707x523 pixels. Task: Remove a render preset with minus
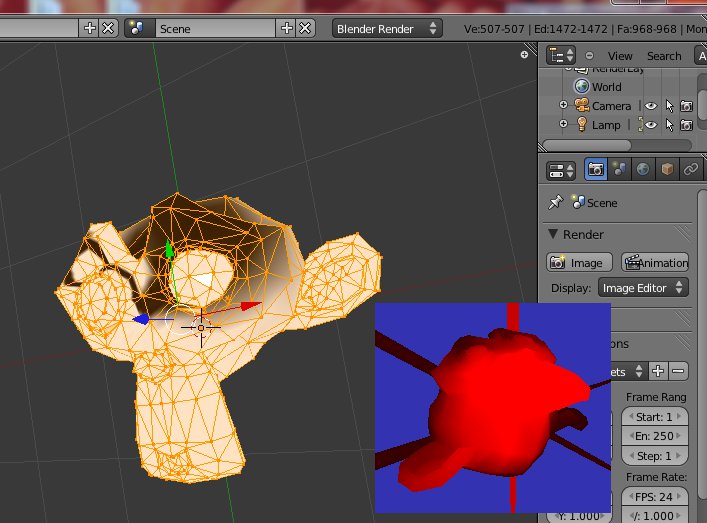[678, 371]
